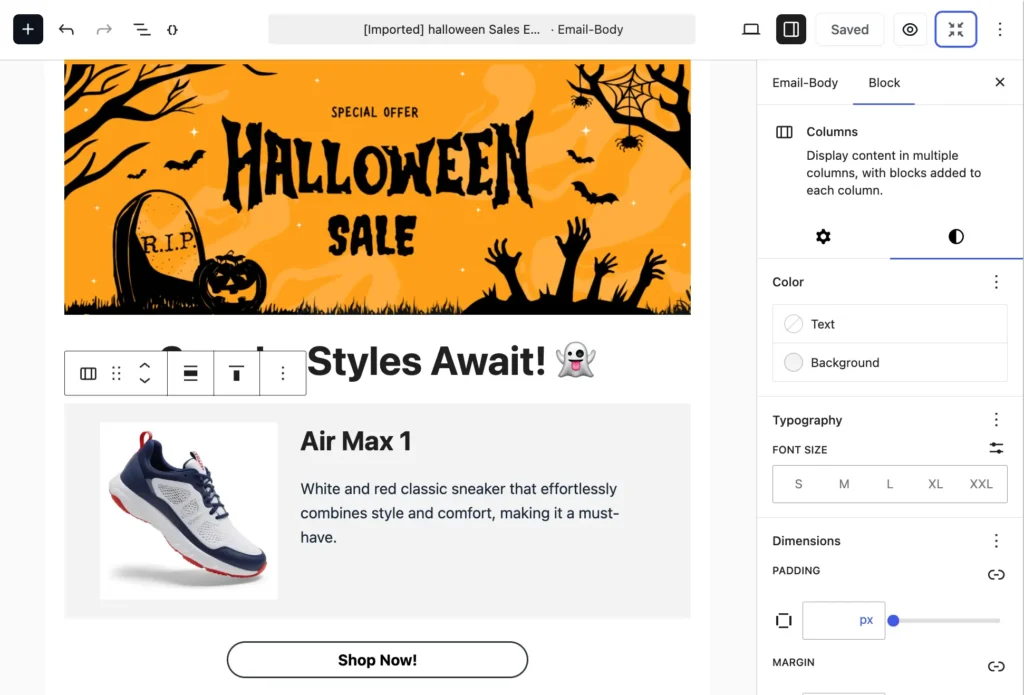Select the Columns parent block icon
Screen dimensions: 1024x695
point(88,372)
